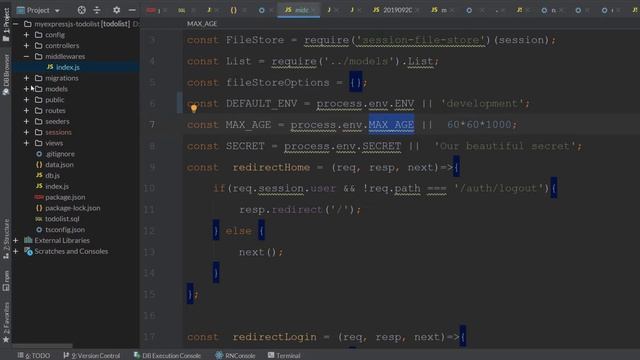Expand the models folder
640x360 pixels.
27,89
